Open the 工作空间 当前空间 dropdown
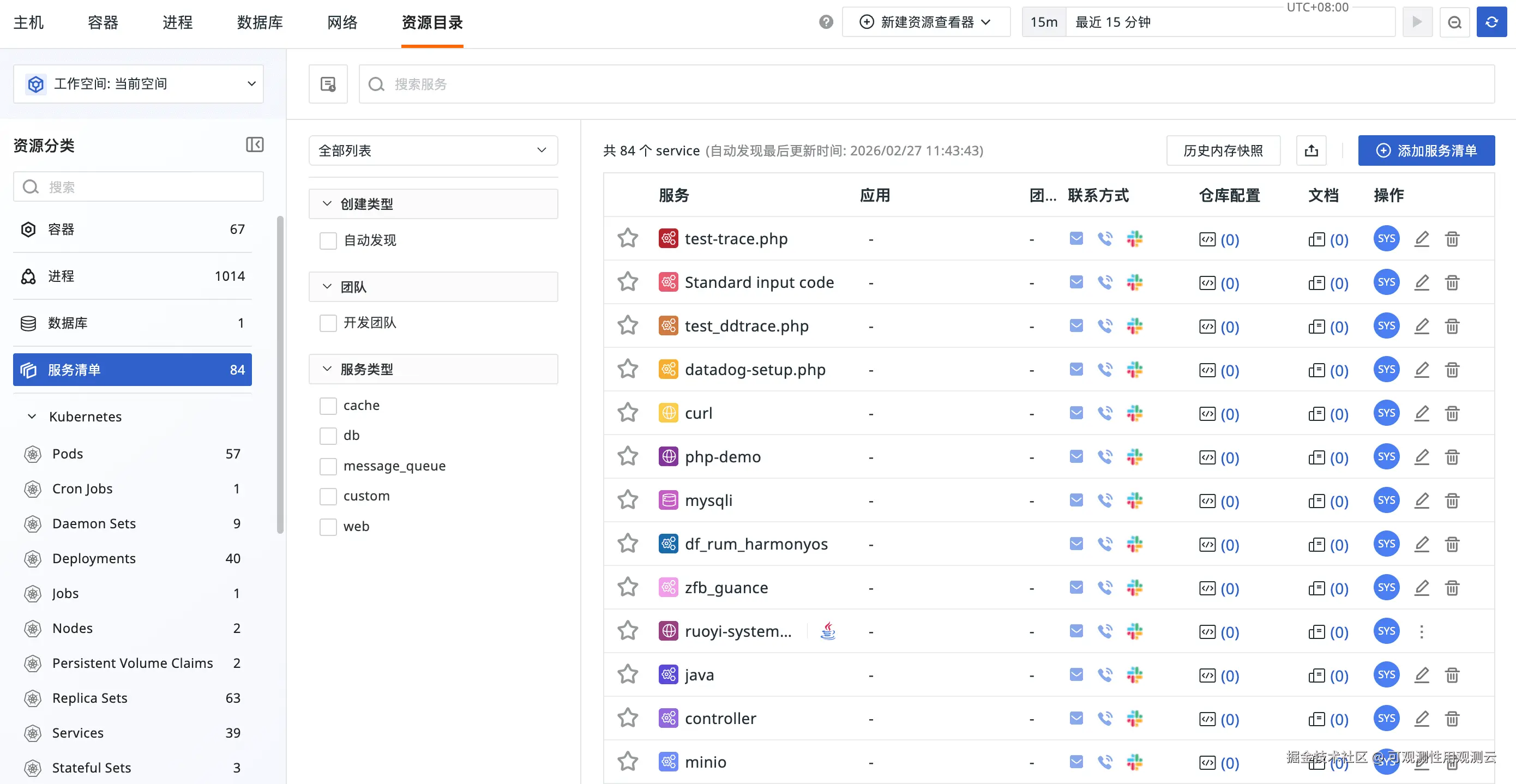1516x784 pixels. (139, 84)
